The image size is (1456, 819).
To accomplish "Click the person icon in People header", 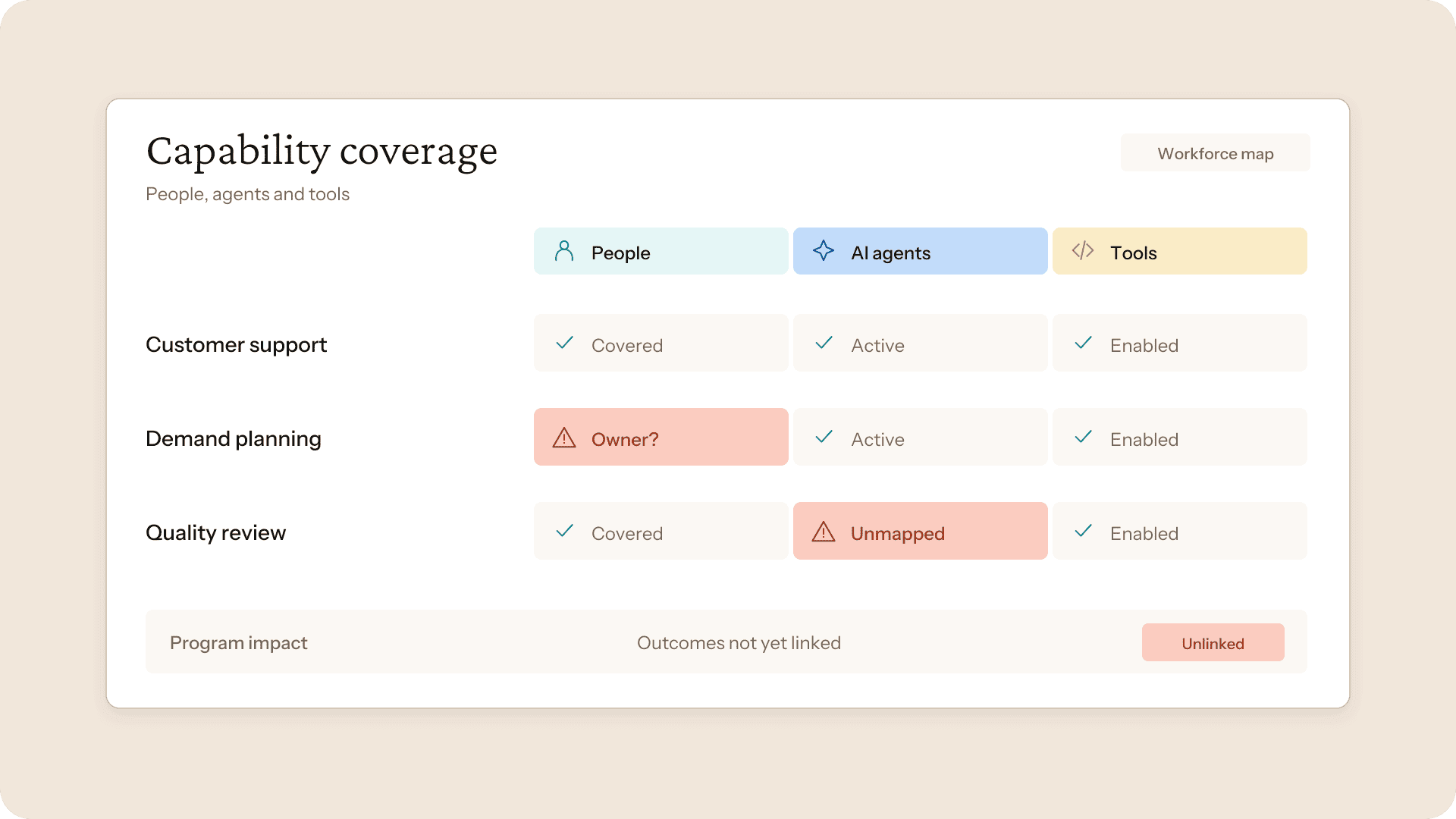I will coord(564,251).
